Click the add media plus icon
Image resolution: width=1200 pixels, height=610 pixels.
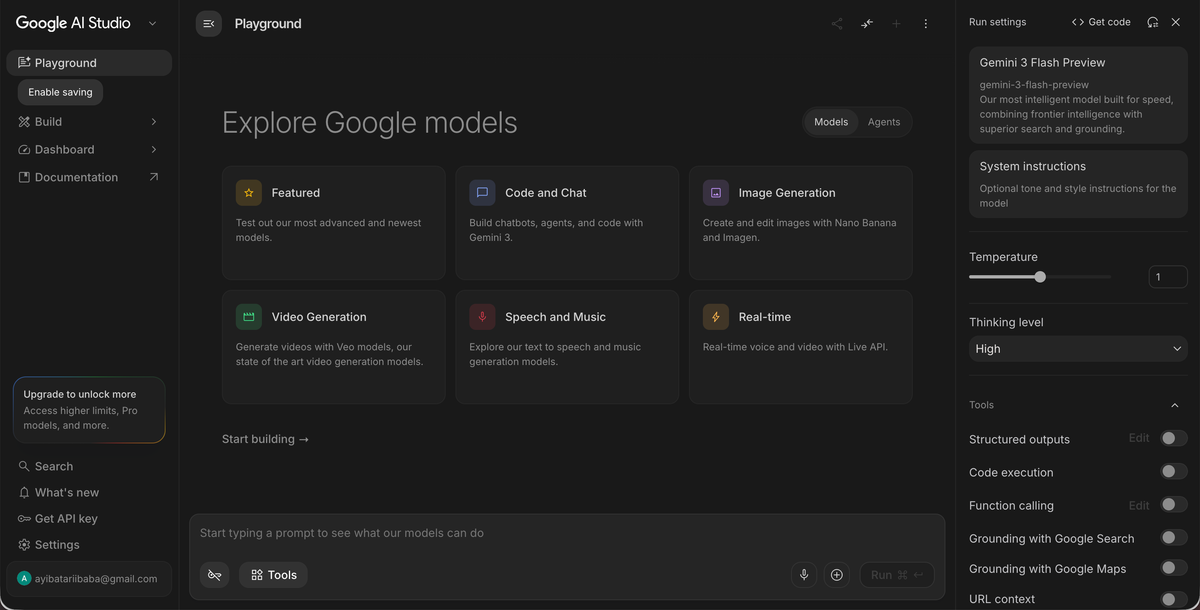point(837,575)
